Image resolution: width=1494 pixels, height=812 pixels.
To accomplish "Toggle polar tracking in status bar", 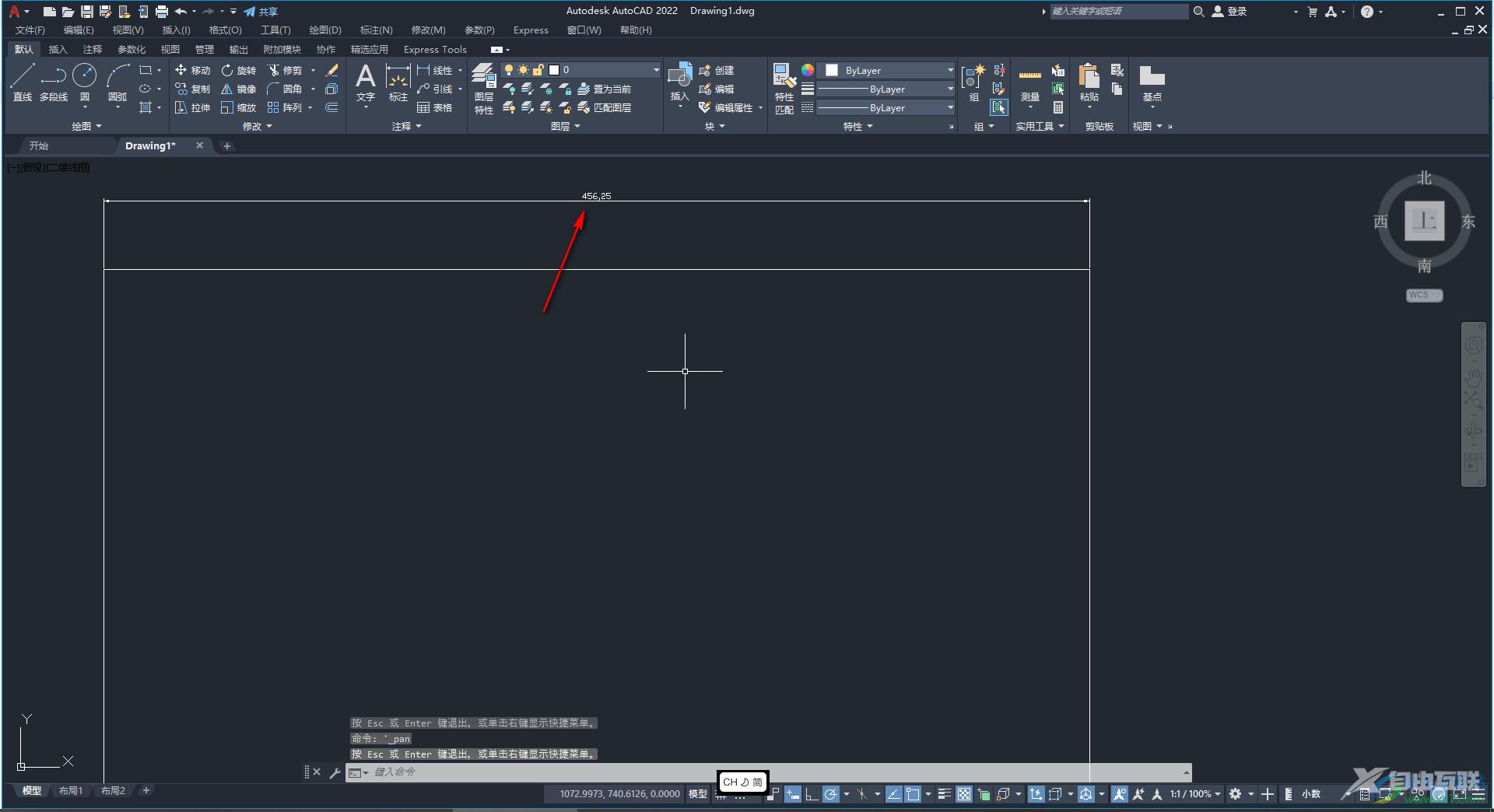I will [831, 794].
